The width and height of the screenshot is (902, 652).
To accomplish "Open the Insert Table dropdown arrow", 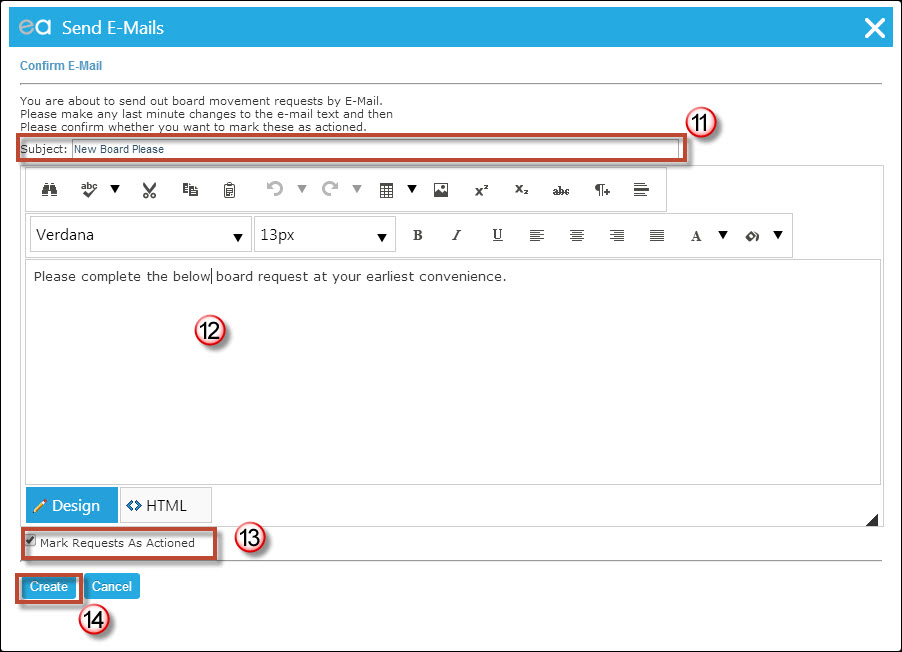I will click(412, 189).
